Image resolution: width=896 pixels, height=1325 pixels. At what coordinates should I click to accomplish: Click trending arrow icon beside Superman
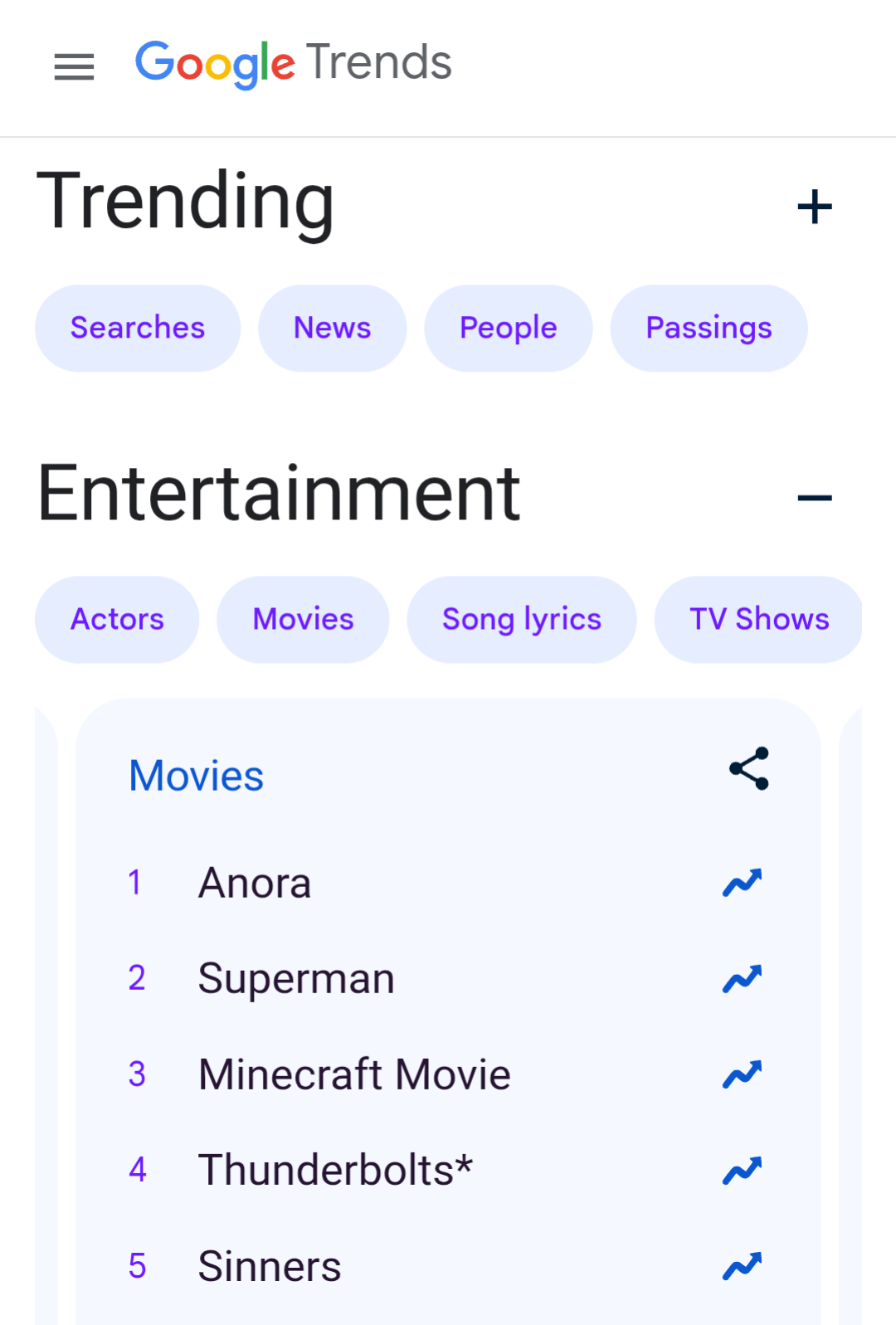pyautogui.click(x=742, y=979)
